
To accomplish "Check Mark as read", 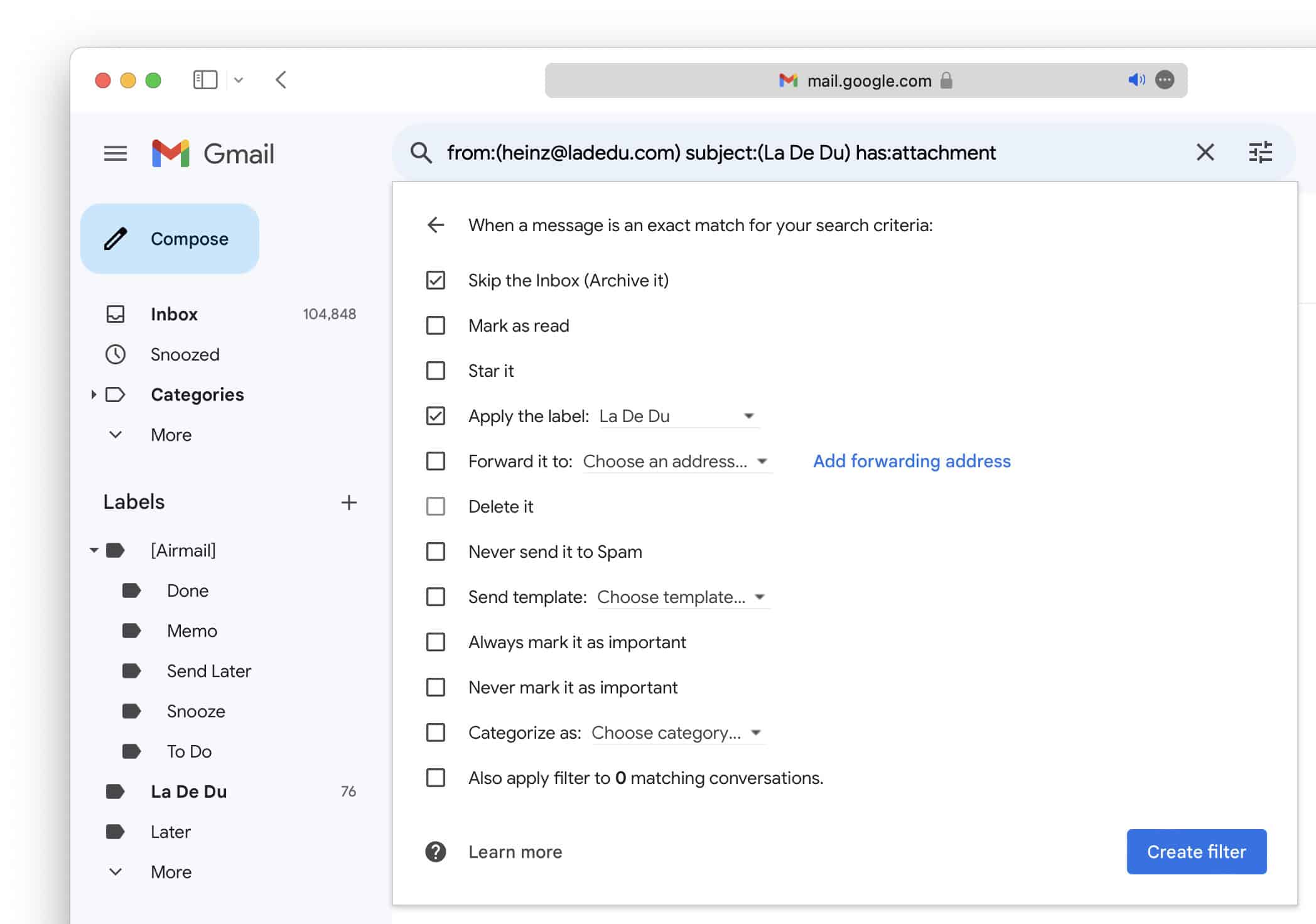I will [436, 325].
